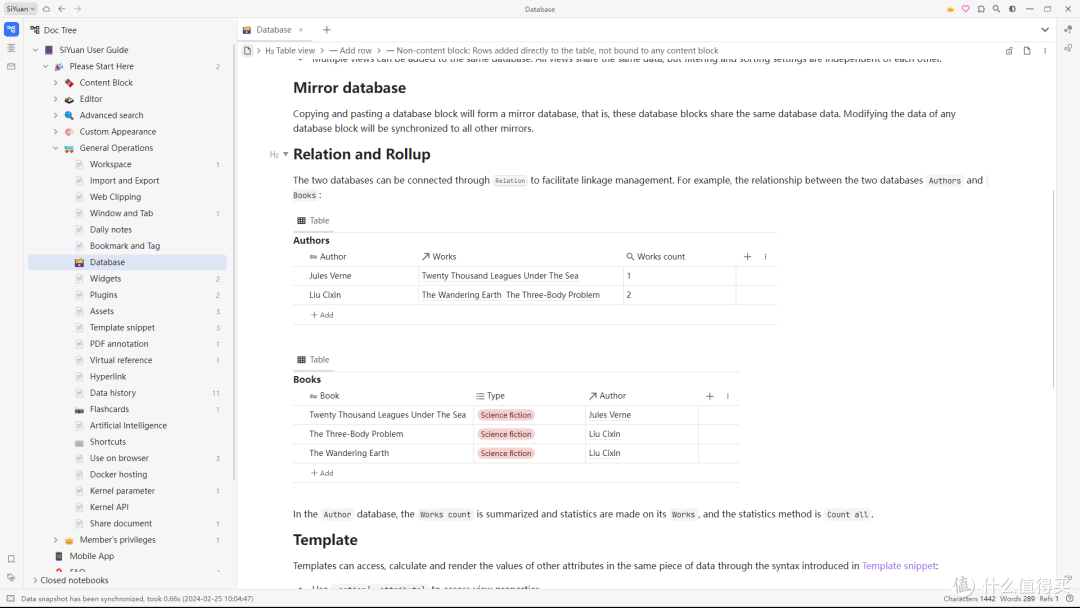Viewport: 1080px width, 608px height.
Task: Add a column to Authors table
Action: click(747, 257)
